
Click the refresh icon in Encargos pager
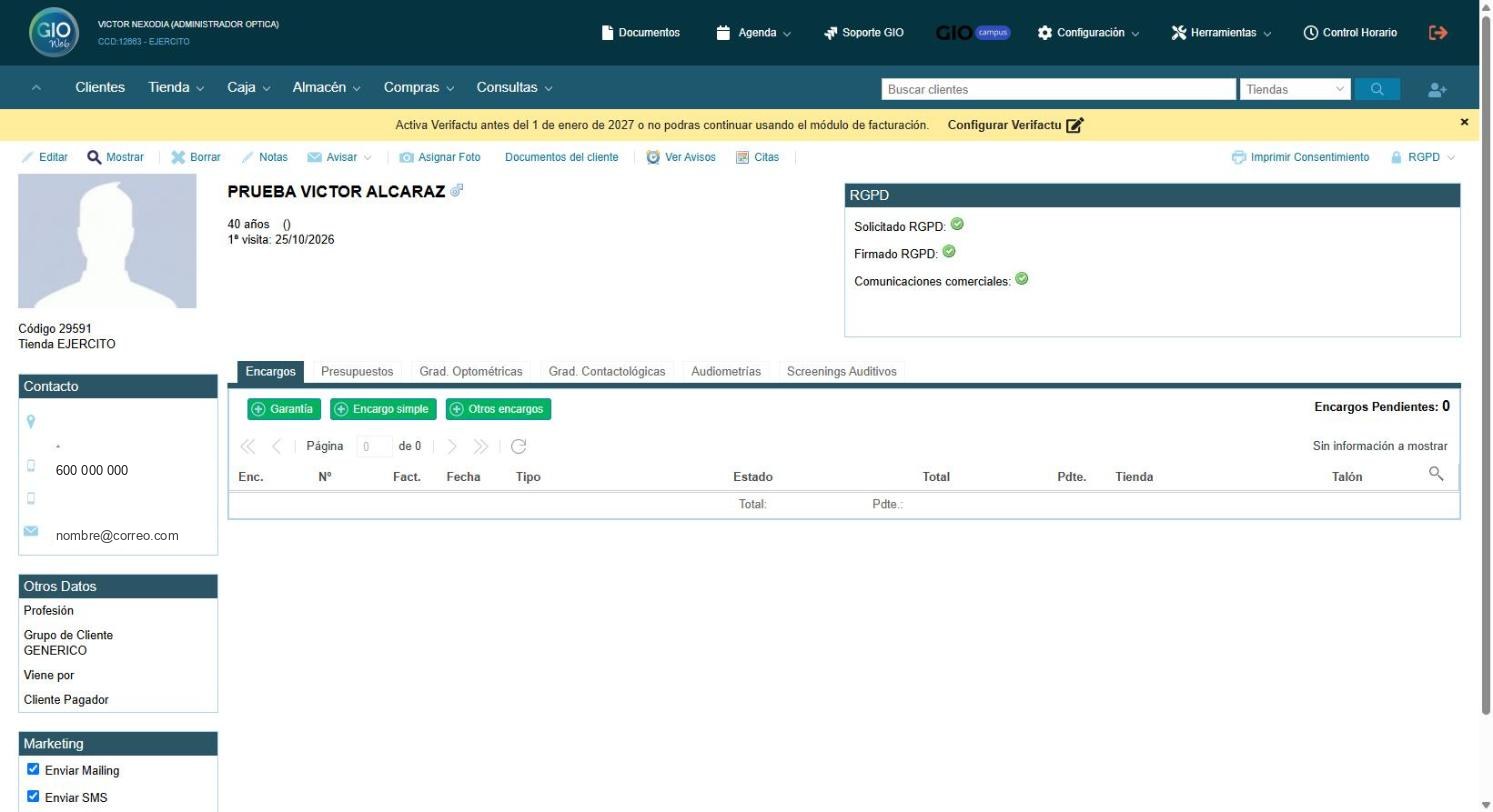(x=518, y=446)
